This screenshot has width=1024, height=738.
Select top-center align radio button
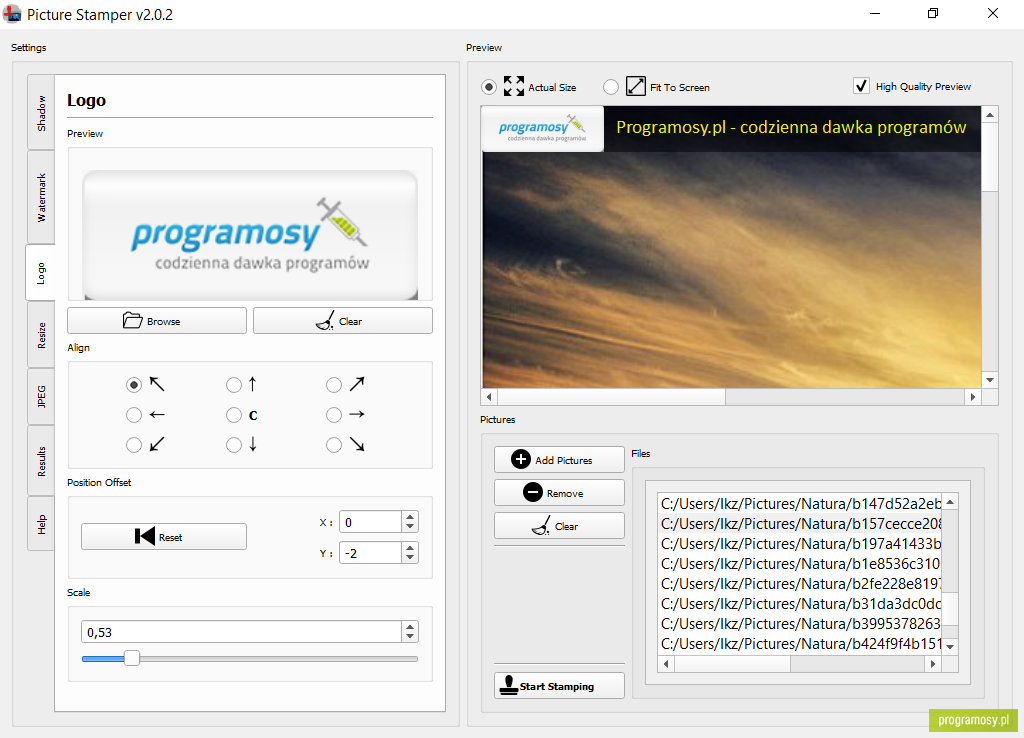(x=234, y=385)
